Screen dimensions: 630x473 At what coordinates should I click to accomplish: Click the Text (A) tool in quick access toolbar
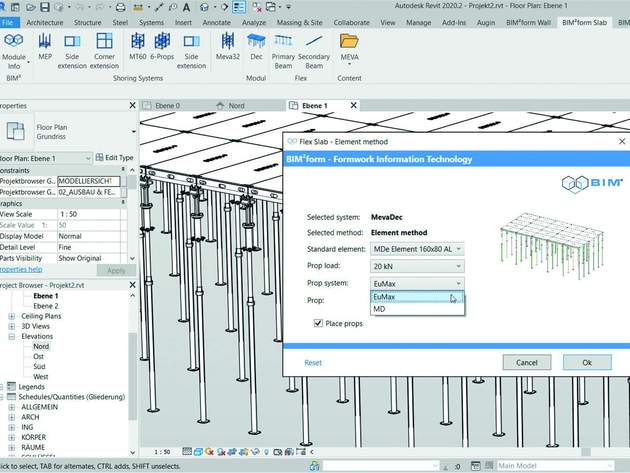click(186, 7)
